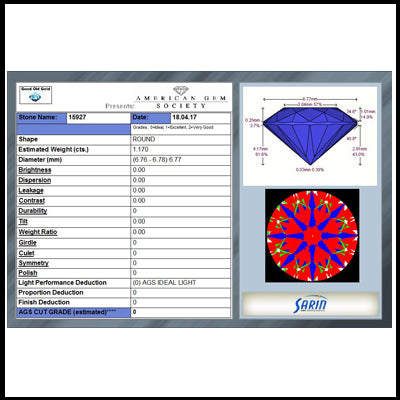The height and width of the screenshot is (400, 400).
Task: Open the Symmetry link
Action: click(x=33, y=263)
